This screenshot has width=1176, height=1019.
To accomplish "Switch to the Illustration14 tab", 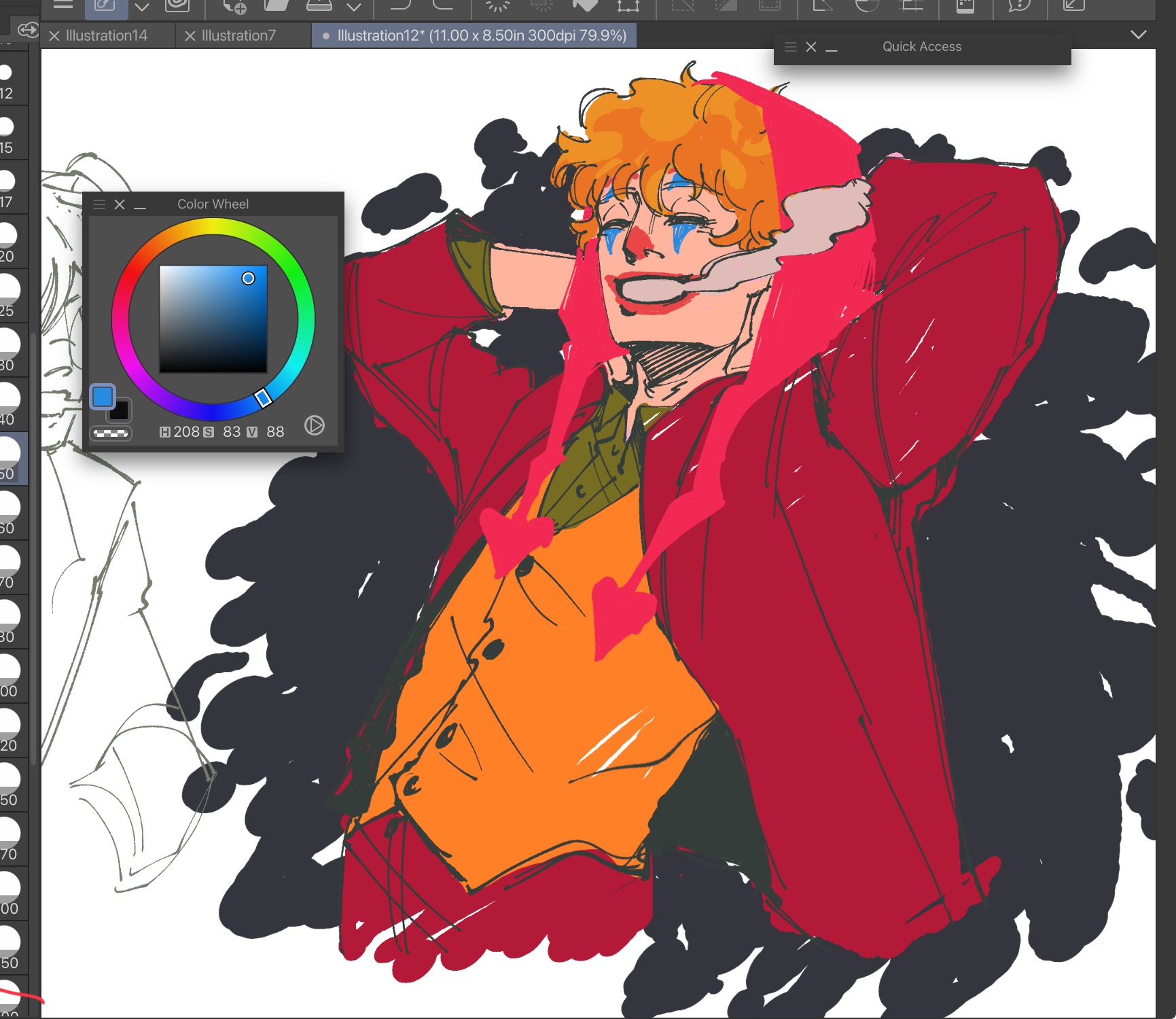I will [107, 35].
